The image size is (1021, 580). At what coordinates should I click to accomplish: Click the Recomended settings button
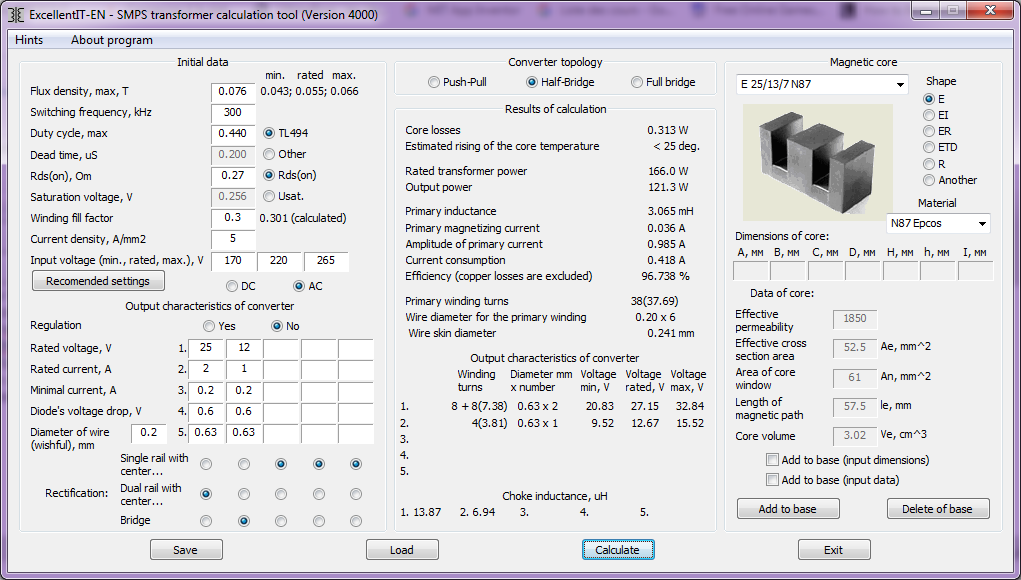(98, 281)
